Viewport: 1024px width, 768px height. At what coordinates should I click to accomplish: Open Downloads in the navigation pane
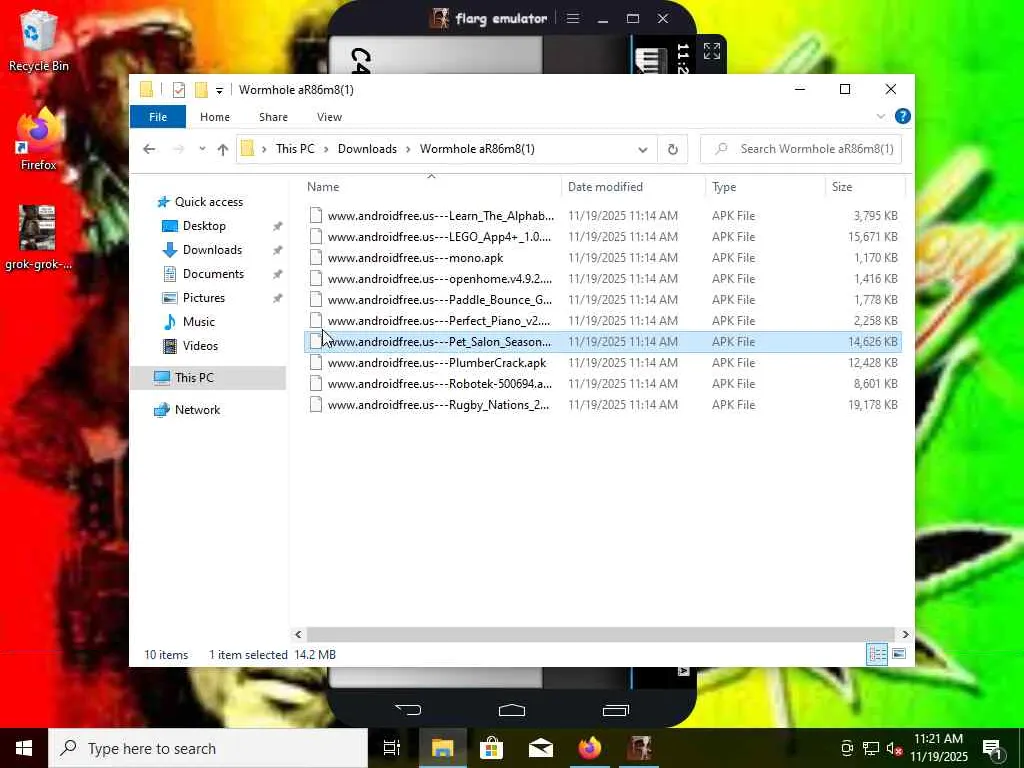[x=212, y=250]
